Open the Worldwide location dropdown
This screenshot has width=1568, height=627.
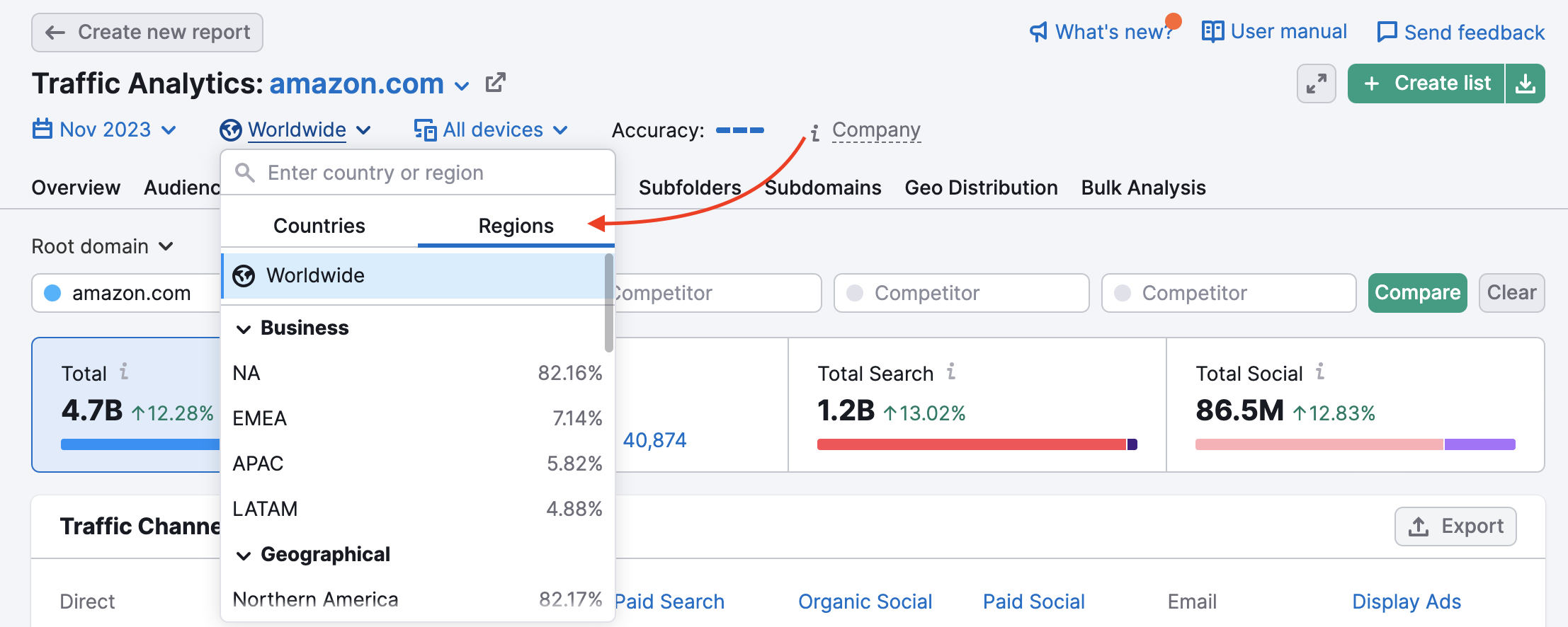tap(295, 130)
